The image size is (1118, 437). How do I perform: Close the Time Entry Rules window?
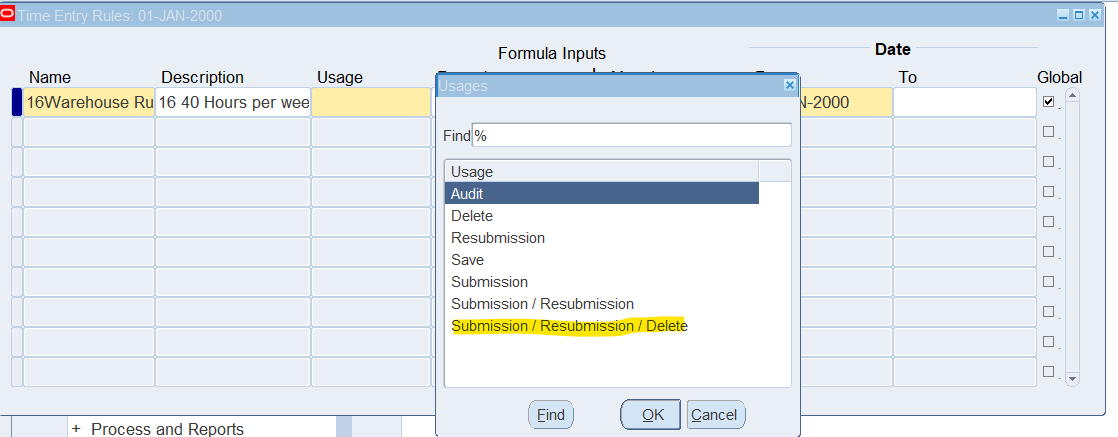1094,15
